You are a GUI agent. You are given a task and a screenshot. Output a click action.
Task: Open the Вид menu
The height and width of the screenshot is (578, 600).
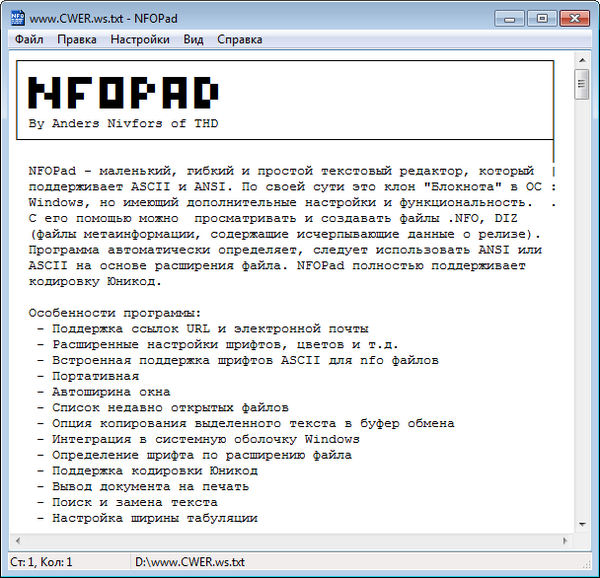point(194,40)
